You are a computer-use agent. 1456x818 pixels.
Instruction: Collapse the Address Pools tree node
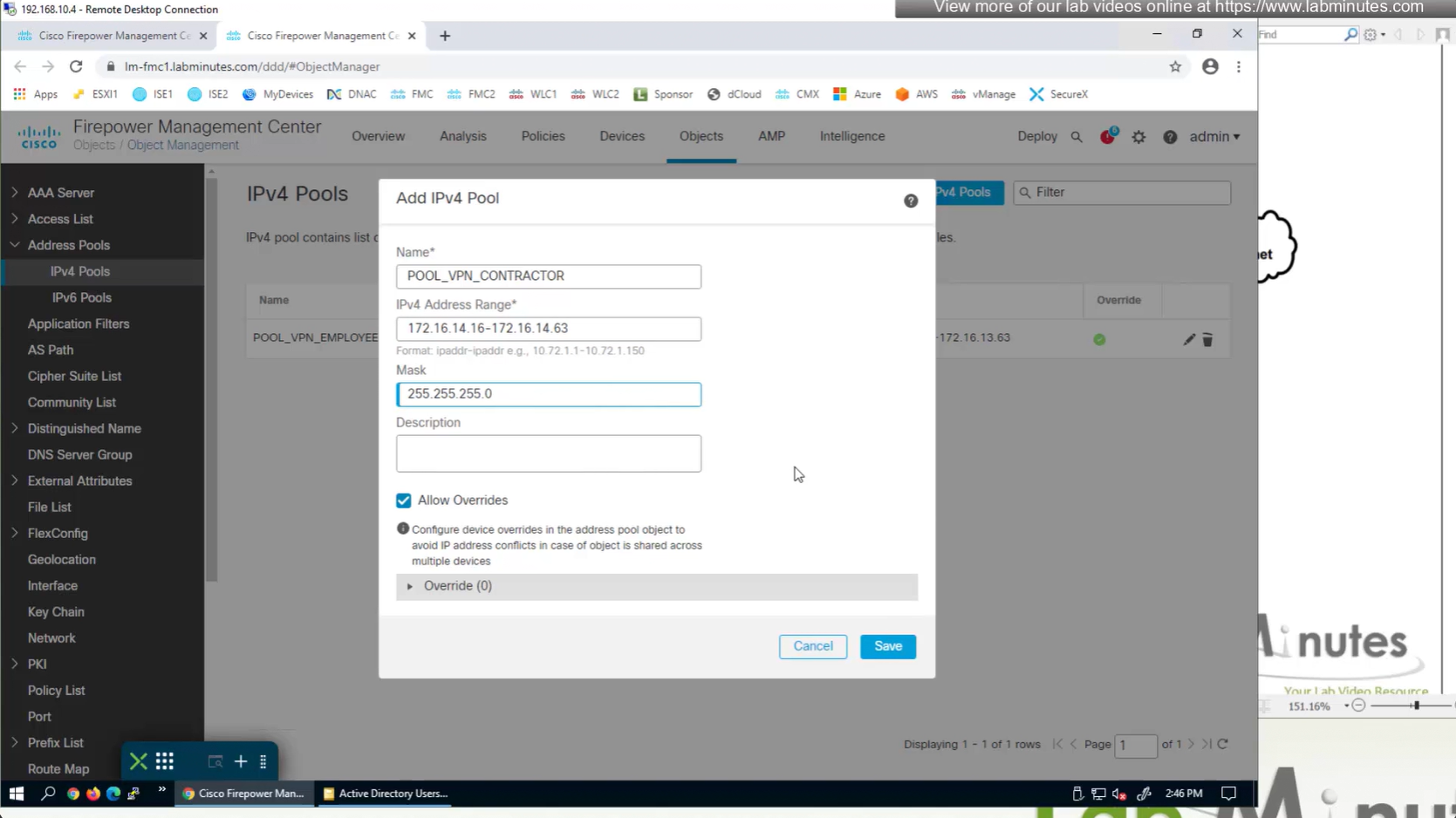tap(15, 245)
